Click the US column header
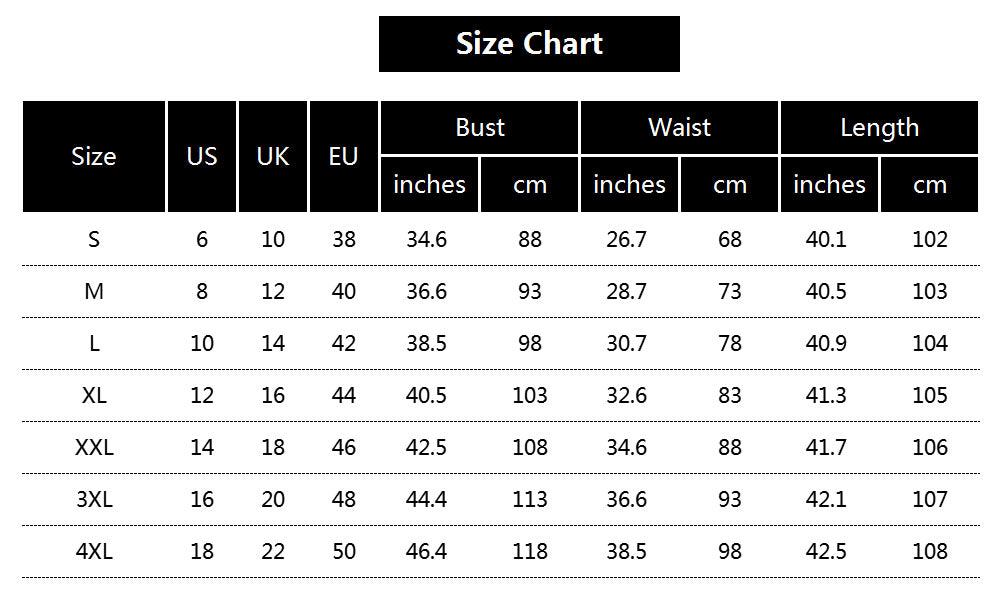The image size is (1001, 592). (x=202, y=157)
